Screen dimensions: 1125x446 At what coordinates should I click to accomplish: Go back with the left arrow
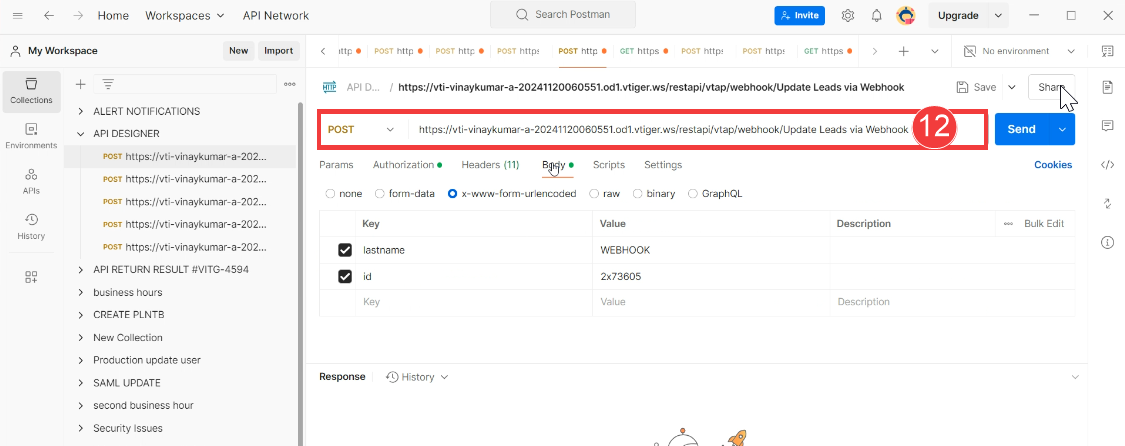(x=48, y=15)
